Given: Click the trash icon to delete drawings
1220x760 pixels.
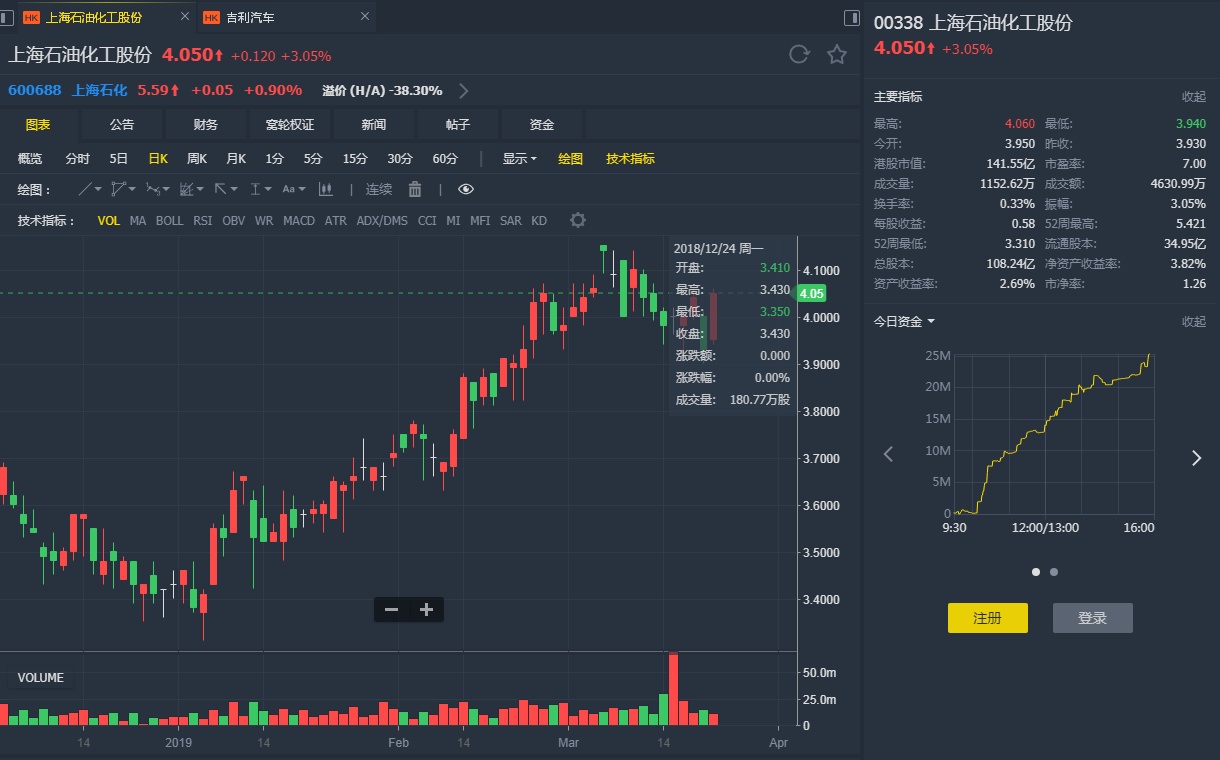Looking at the screenshot, I should [x=415, y=189].
